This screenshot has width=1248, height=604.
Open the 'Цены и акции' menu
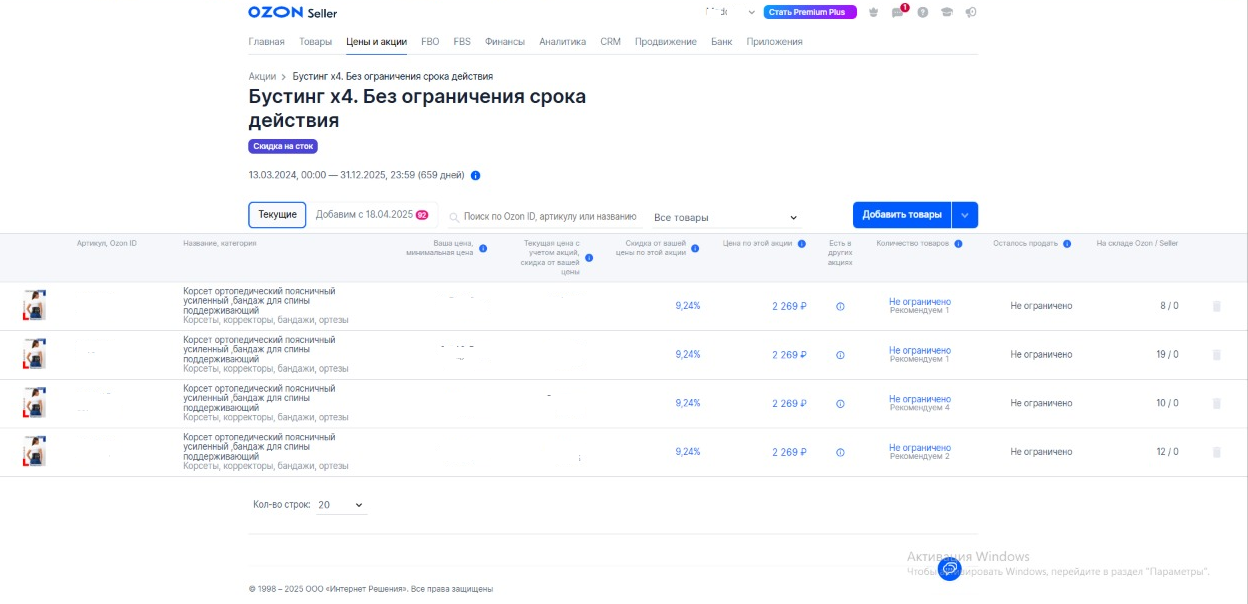376,42
